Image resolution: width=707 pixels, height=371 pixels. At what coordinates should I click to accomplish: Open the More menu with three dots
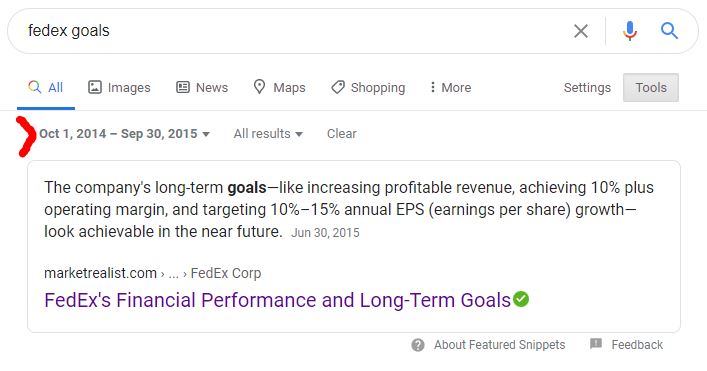pos(450,87)
